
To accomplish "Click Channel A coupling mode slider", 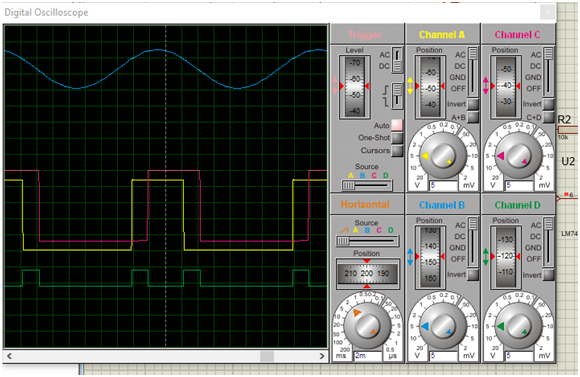I will [473, 72].
